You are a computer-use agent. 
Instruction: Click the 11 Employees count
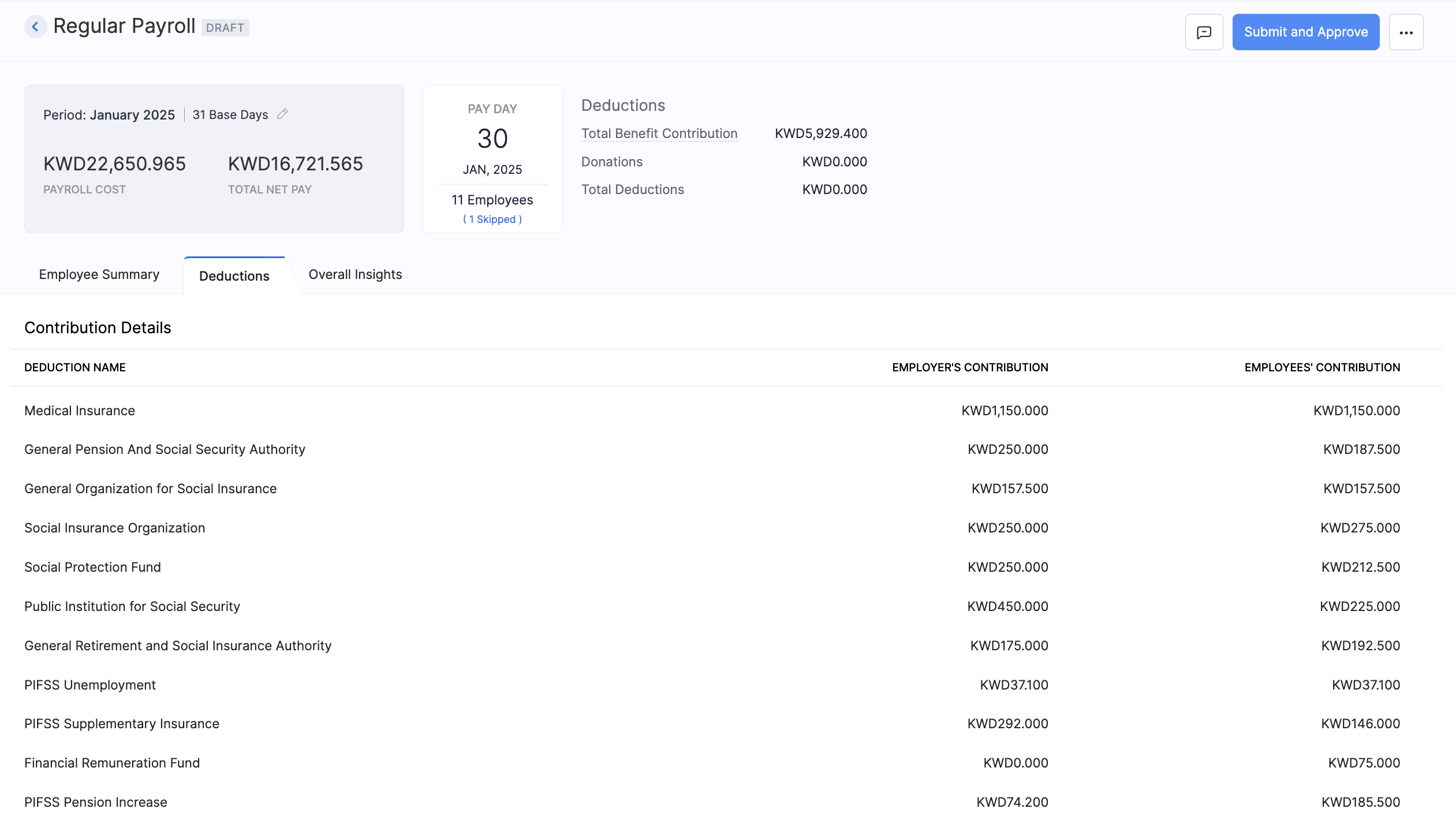492,199
